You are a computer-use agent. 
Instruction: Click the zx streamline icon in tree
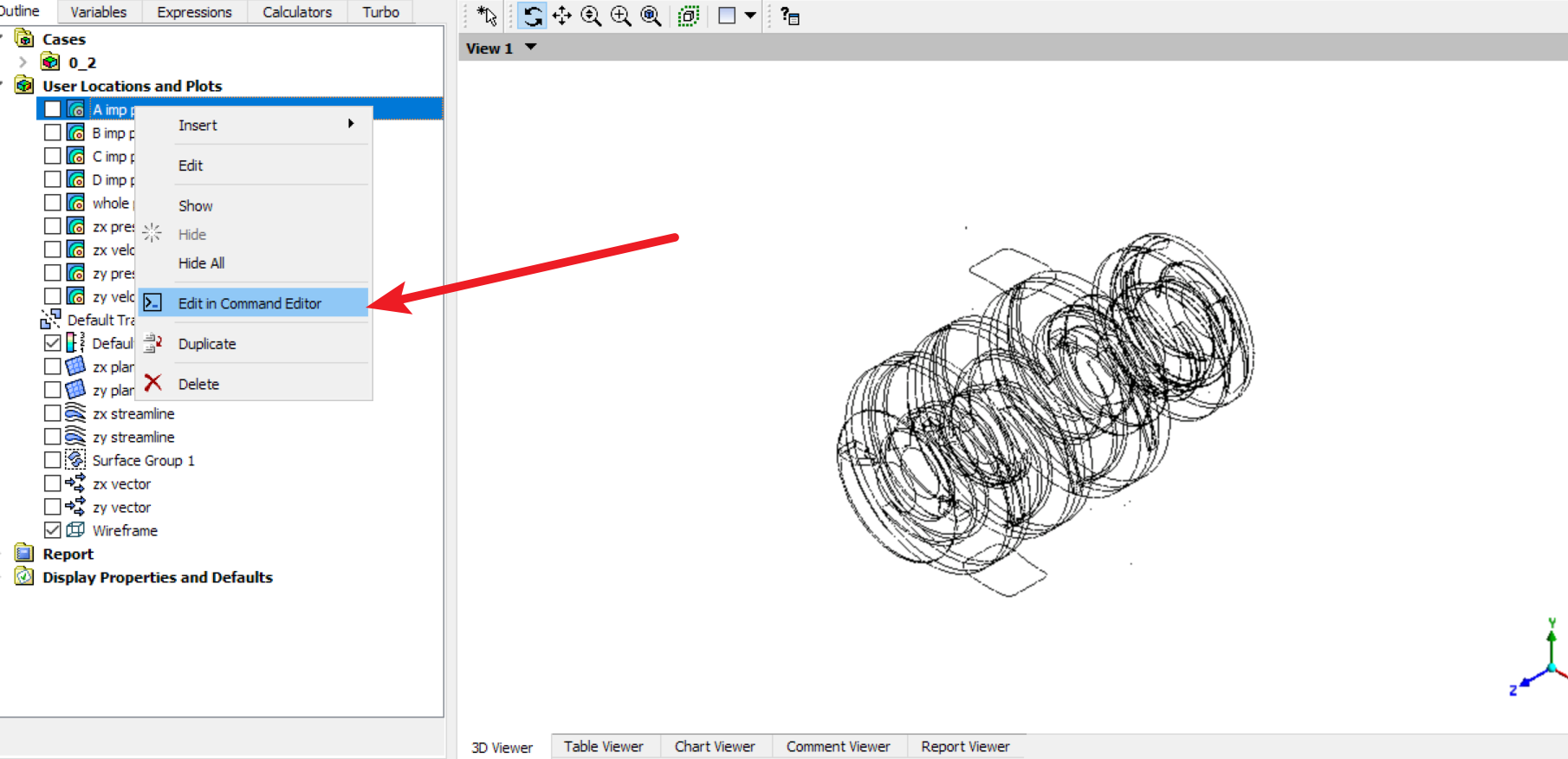(x=76, y=413)
